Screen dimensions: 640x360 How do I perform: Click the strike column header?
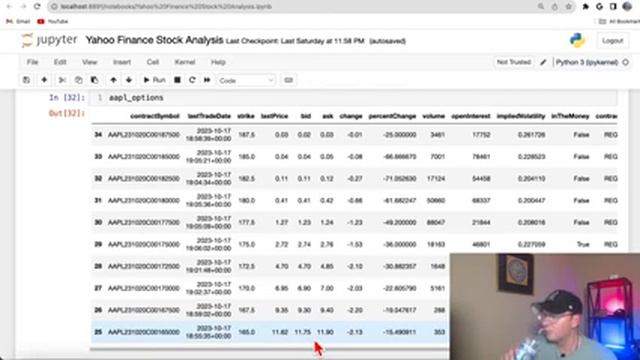tap(246, 116)
